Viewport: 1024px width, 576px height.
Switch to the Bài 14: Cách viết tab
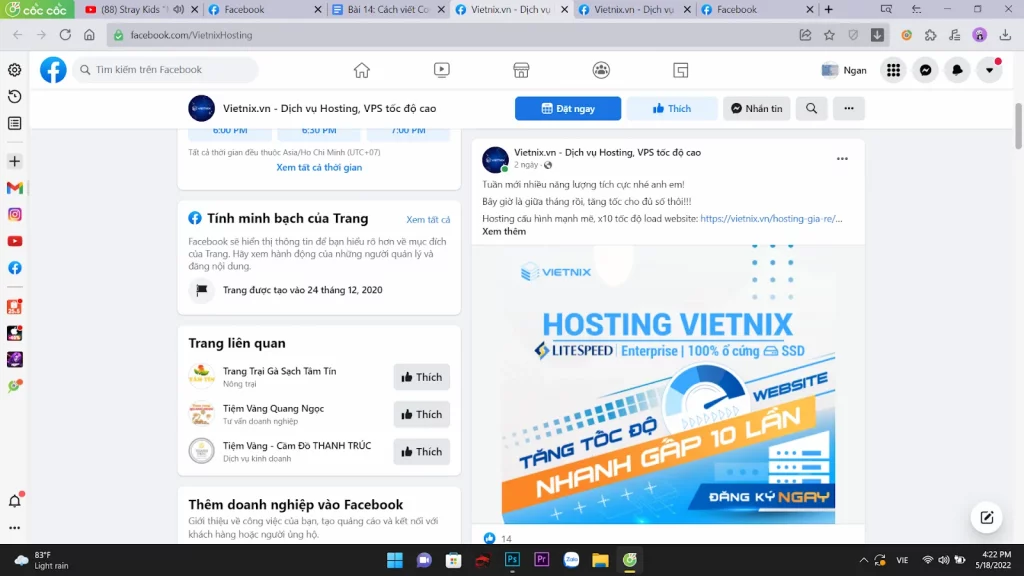388,10
